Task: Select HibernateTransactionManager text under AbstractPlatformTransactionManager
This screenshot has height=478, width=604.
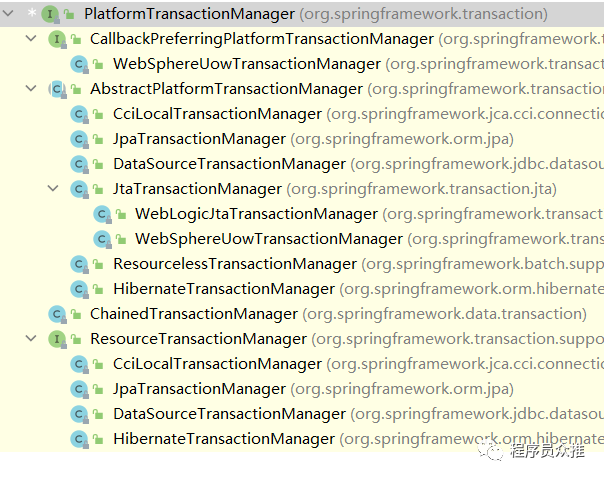Action: click(x=224, y=289)
